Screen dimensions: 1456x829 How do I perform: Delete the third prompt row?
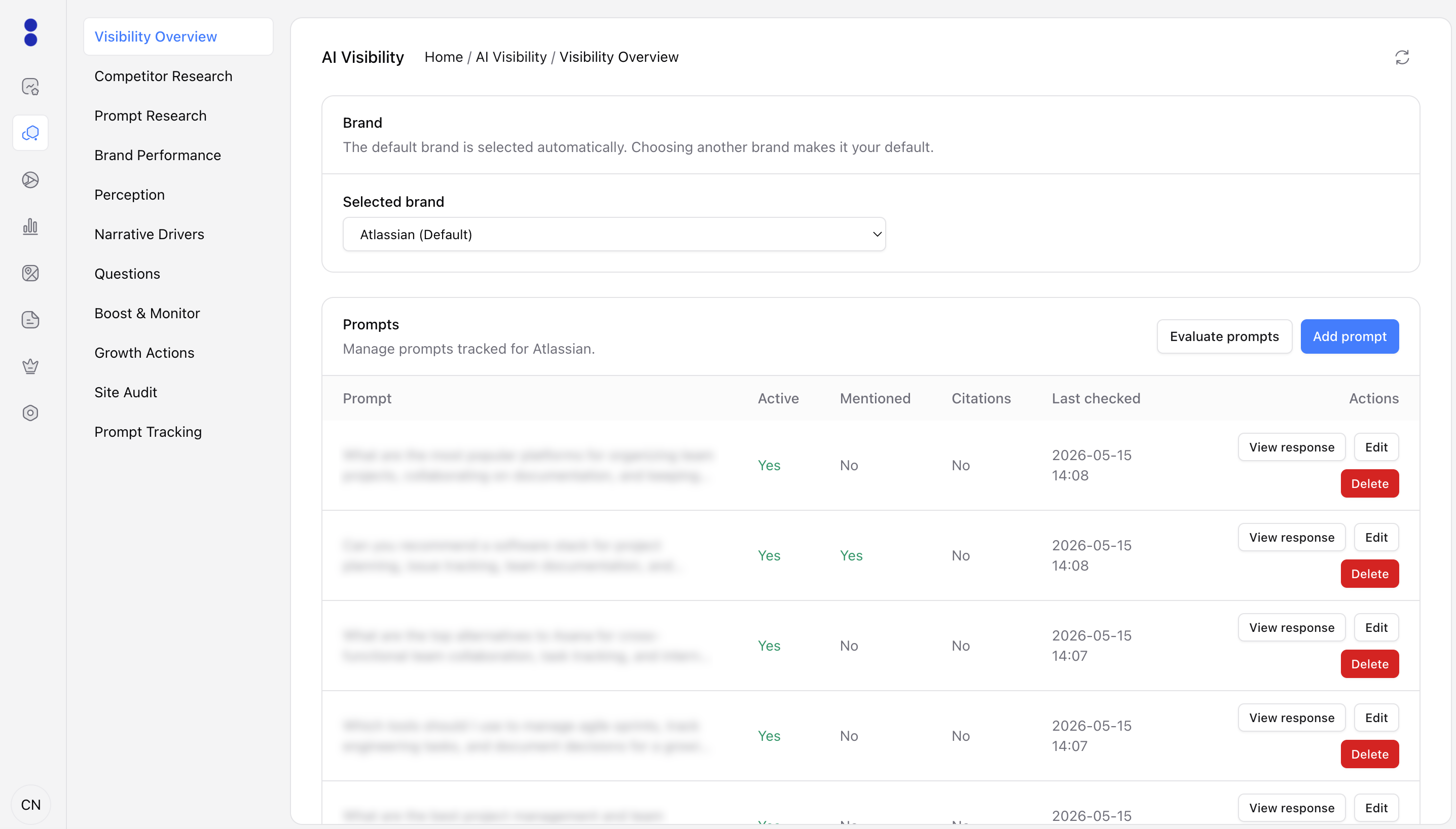(1369, 664)
